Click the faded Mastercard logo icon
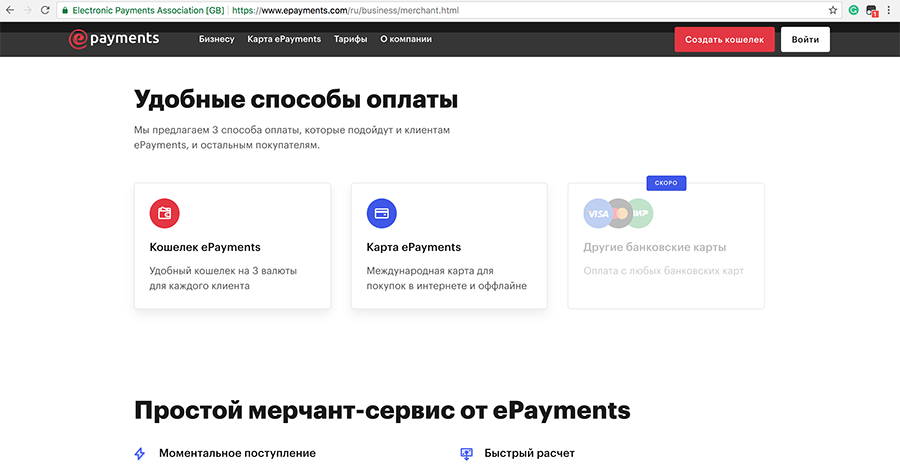Screen dimensions: 900x465 tap(619, 214)
